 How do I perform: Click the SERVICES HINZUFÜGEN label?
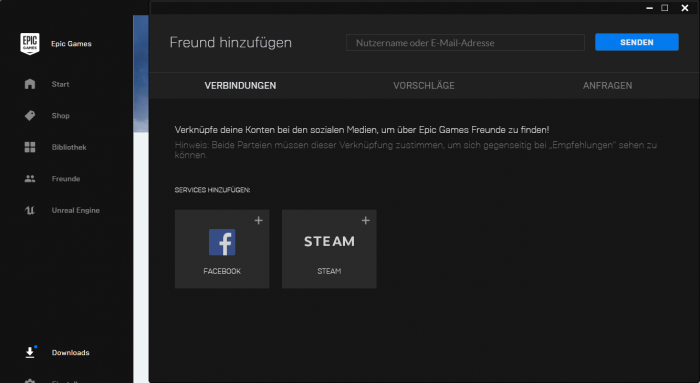(x=212, y=190)
